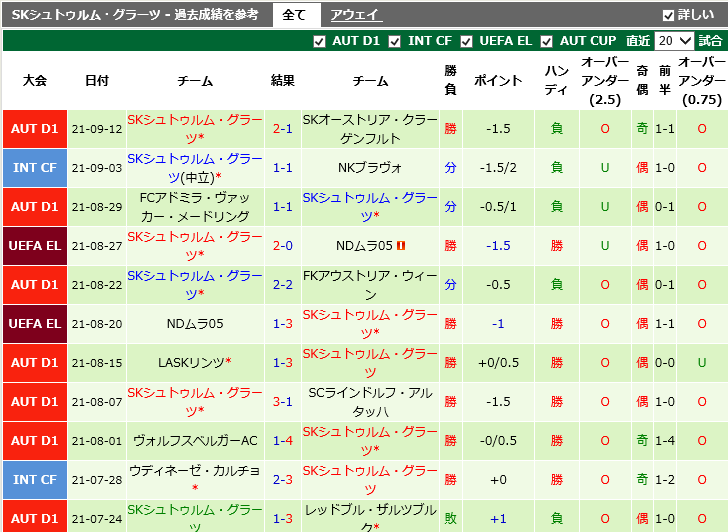The image size is (728, 532).
Task: Open SKオーストリア・クラーゲンフルト team link
Action: tap(370, 129)
